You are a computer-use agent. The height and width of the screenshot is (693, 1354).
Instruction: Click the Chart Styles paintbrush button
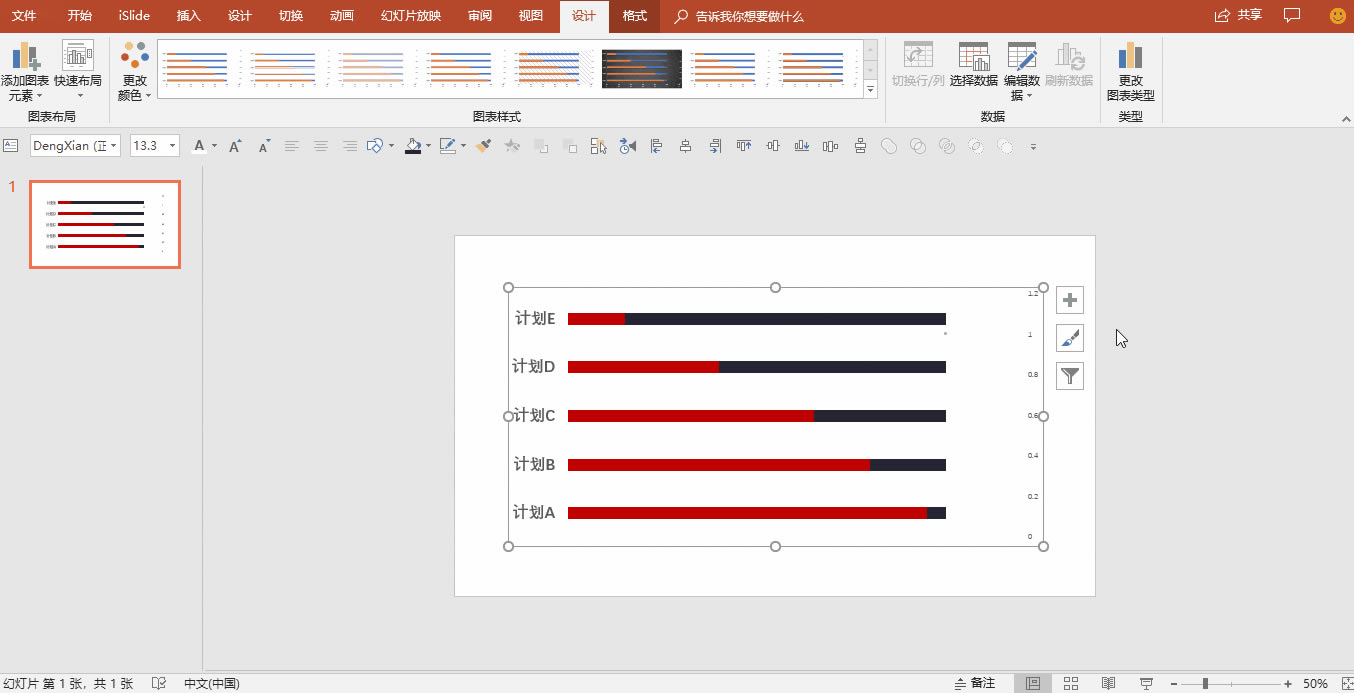click(1070, 338)
